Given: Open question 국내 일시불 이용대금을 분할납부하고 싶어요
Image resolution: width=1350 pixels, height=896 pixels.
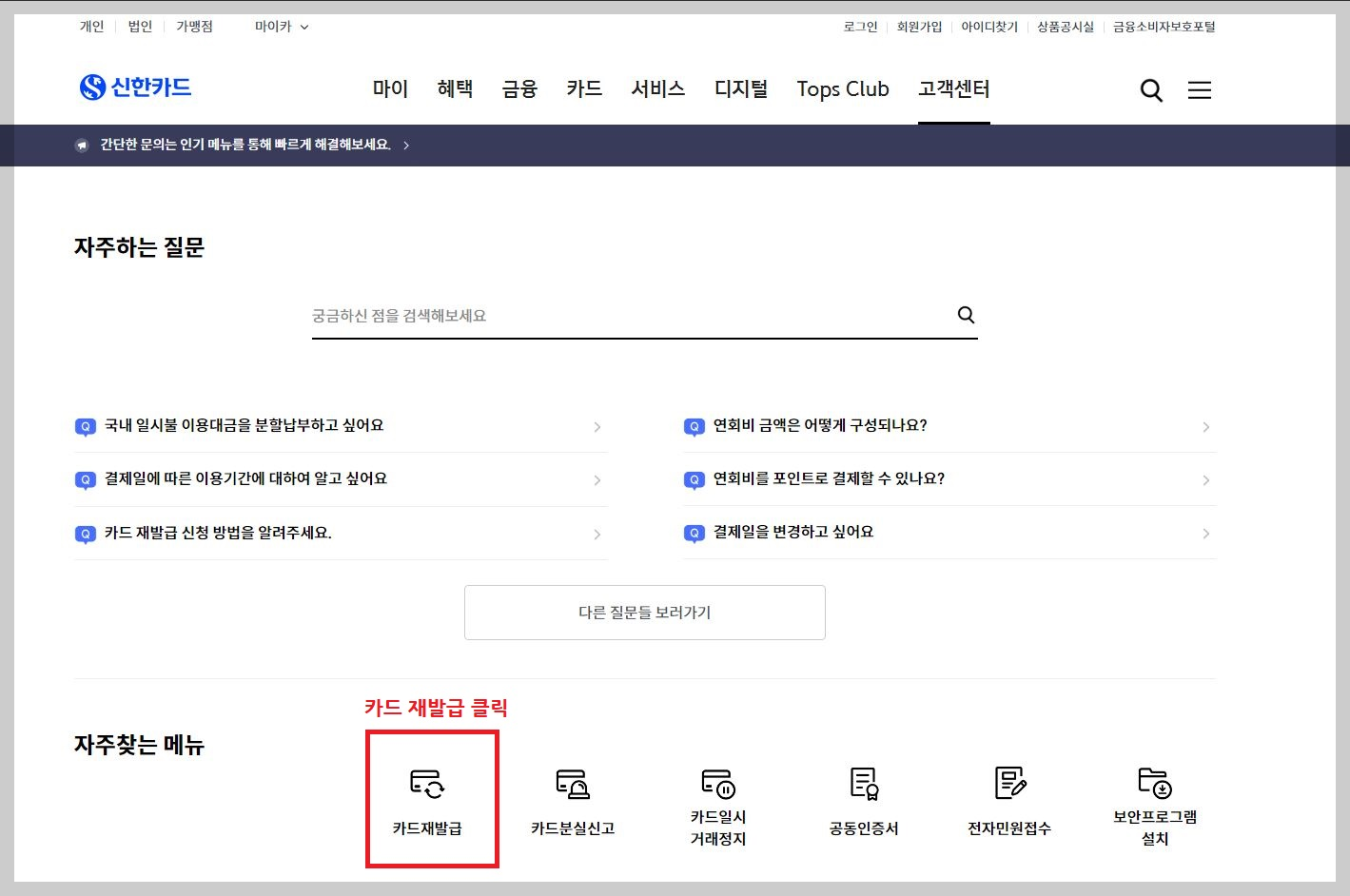Looking at the screenshot, I should tap(245, 425).
